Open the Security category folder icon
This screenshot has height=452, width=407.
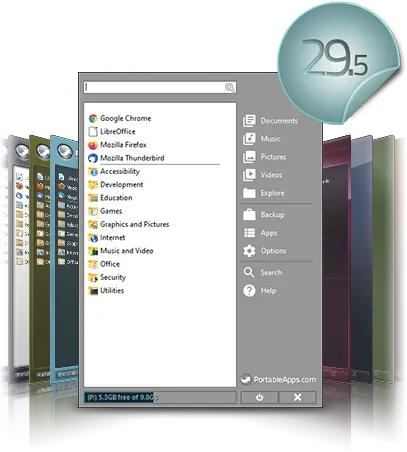point(93,277)
